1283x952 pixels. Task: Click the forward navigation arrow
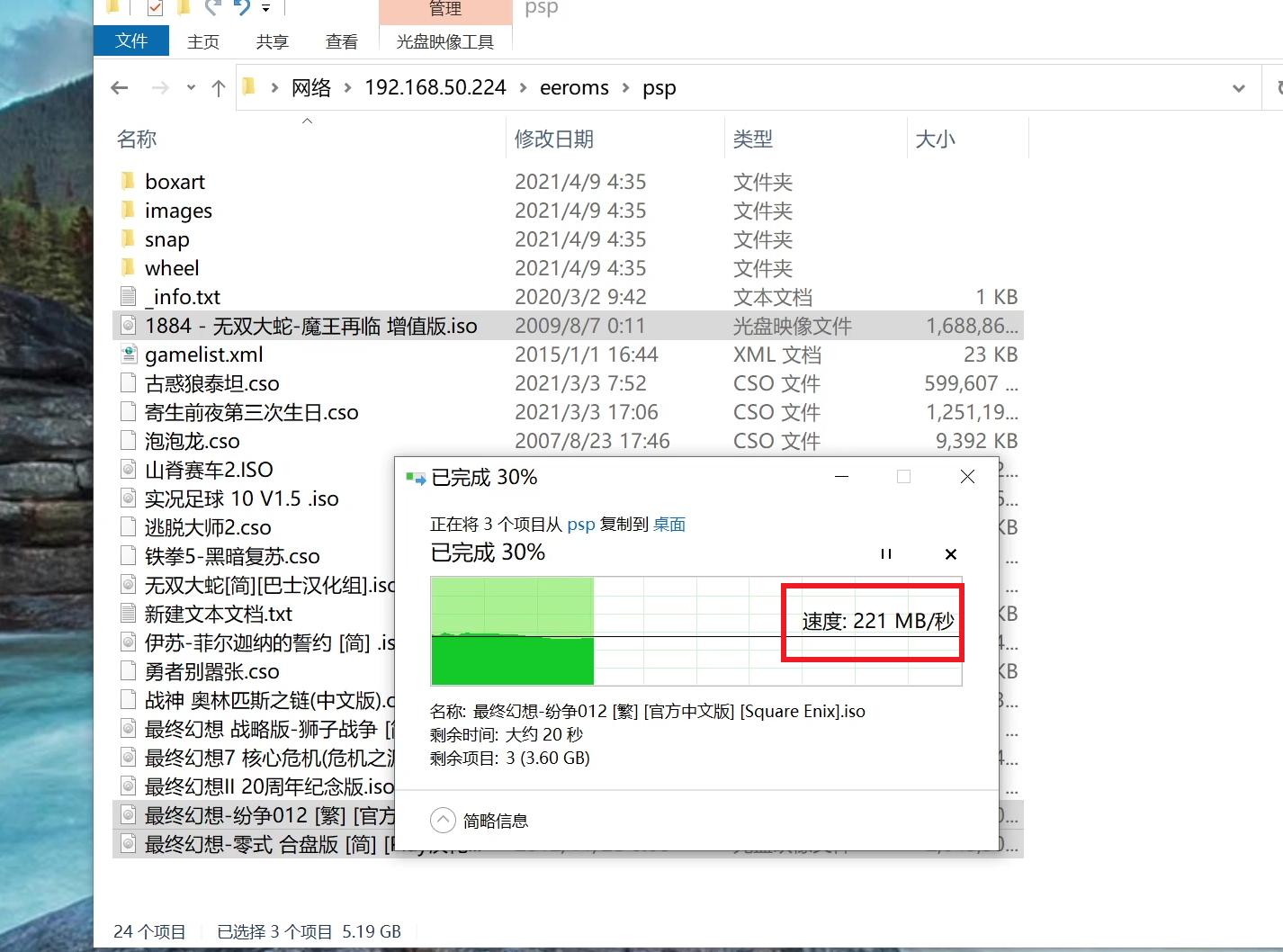click(x=160, y=87)
